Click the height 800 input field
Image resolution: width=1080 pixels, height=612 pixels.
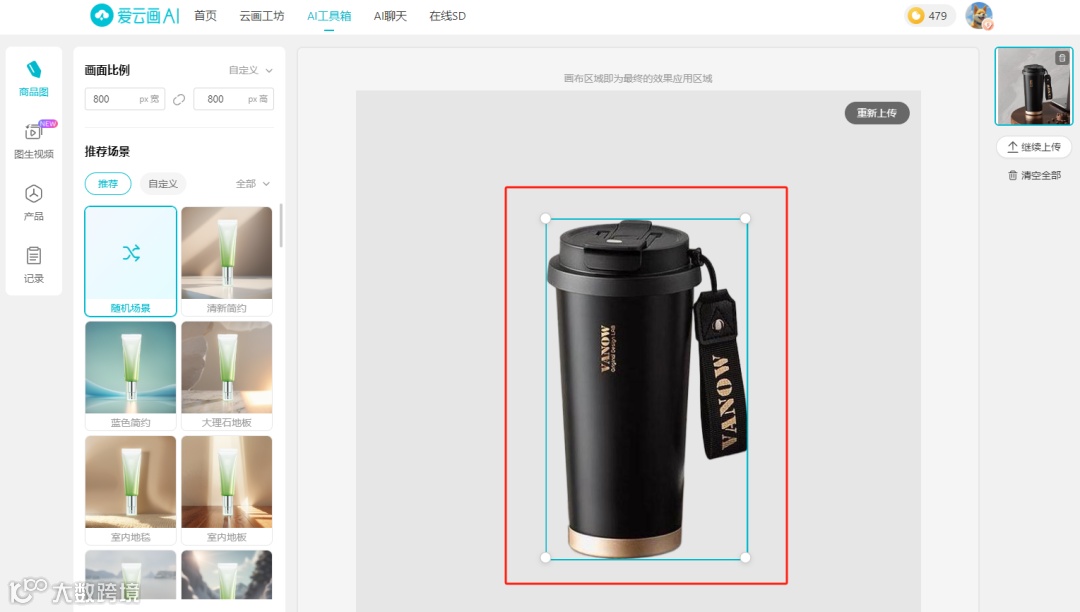tap(233, 99)
